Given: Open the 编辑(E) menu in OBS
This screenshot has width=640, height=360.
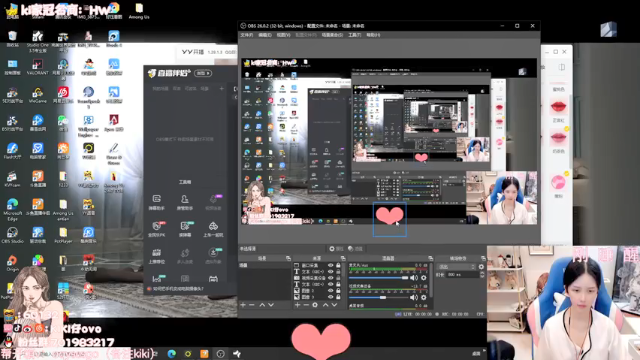Looking at the screenshot, I should 264,35.
